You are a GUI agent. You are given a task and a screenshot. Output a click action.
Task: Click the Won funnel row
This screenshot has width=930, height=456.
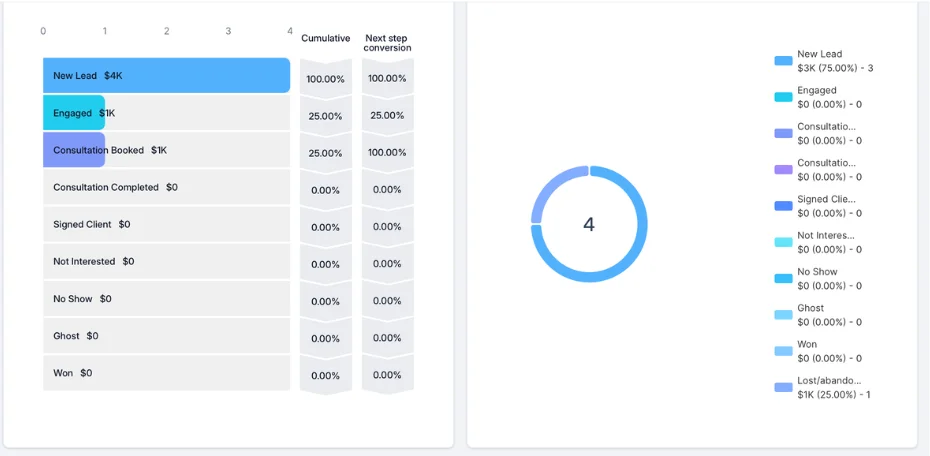(167, 373)
